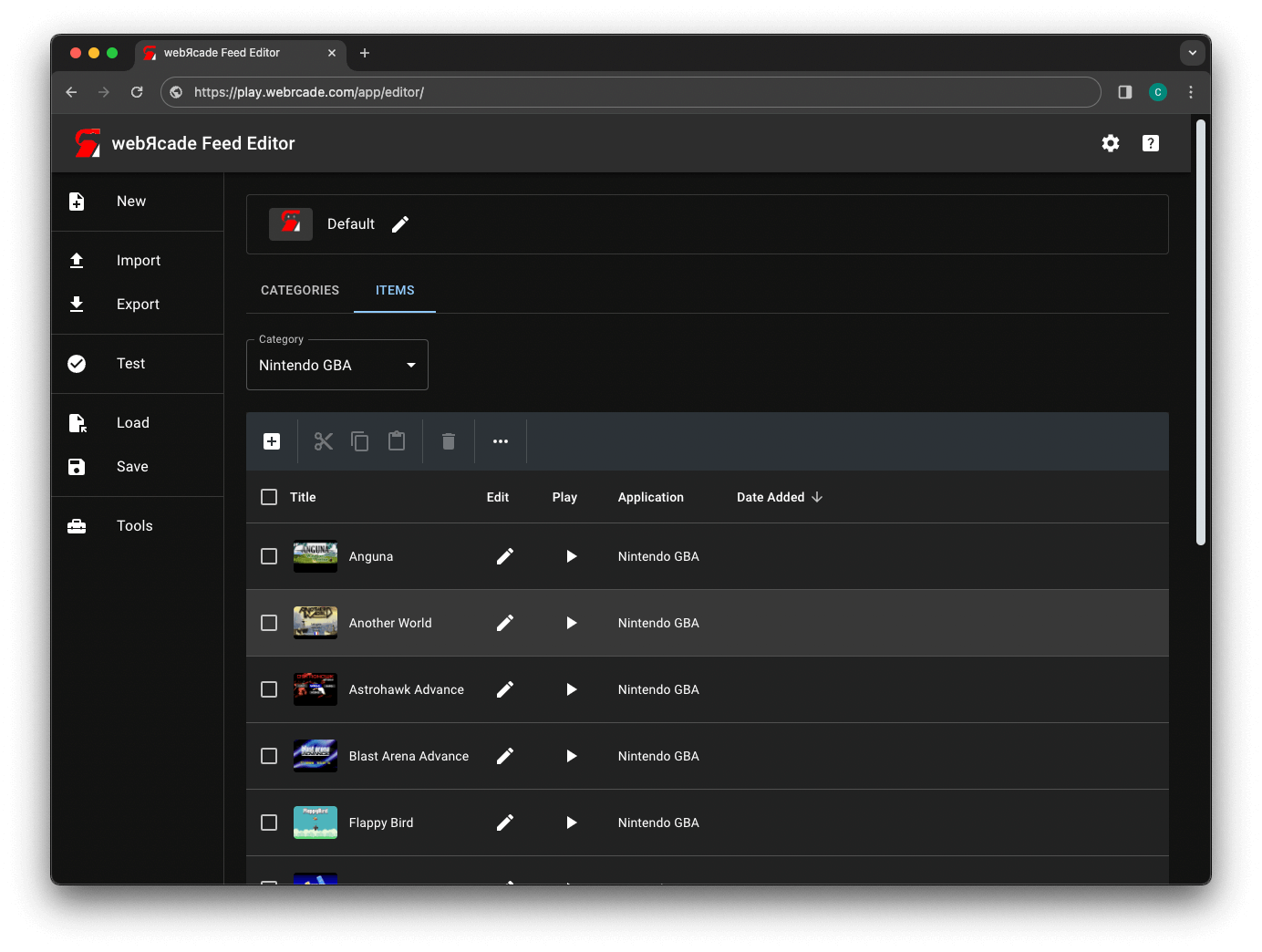Select the ITEMS tab
Screen dimensions: 1262x952
tap(395, 290)
